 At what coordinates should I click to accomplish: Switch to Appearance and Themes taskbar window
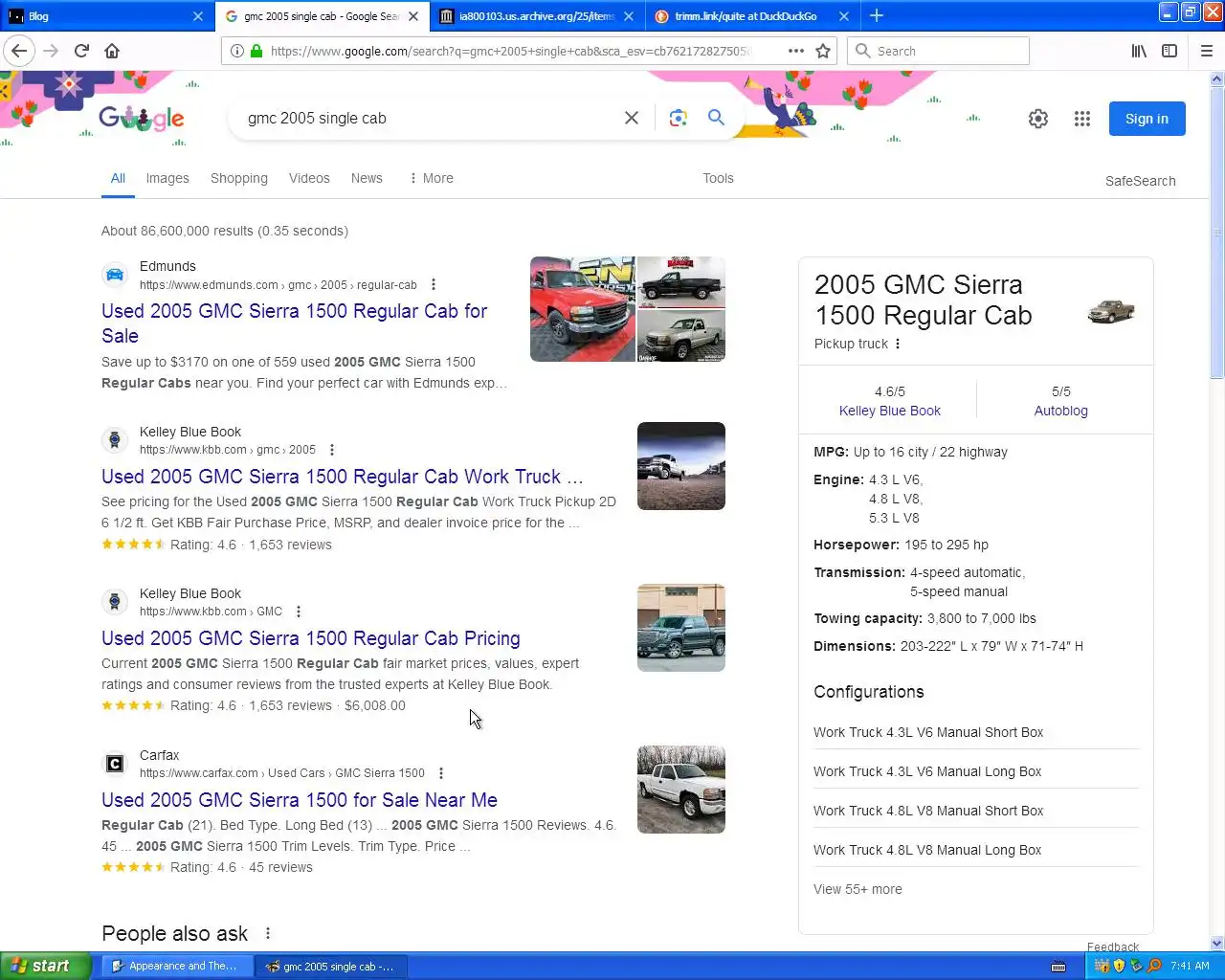click(x=175, y=967)
